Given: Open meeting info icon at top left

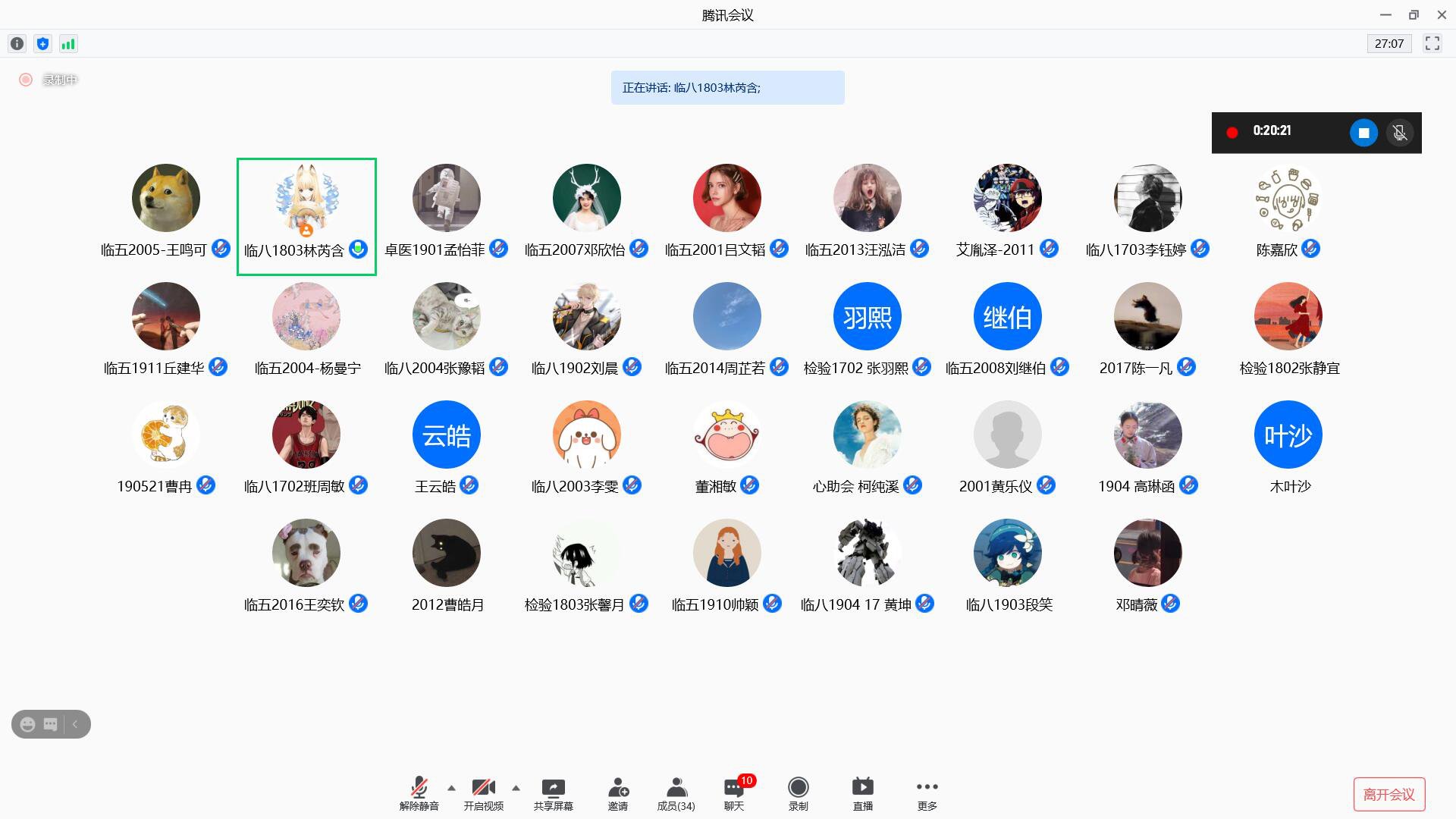Looking at the screenshot, I should 17,44.
